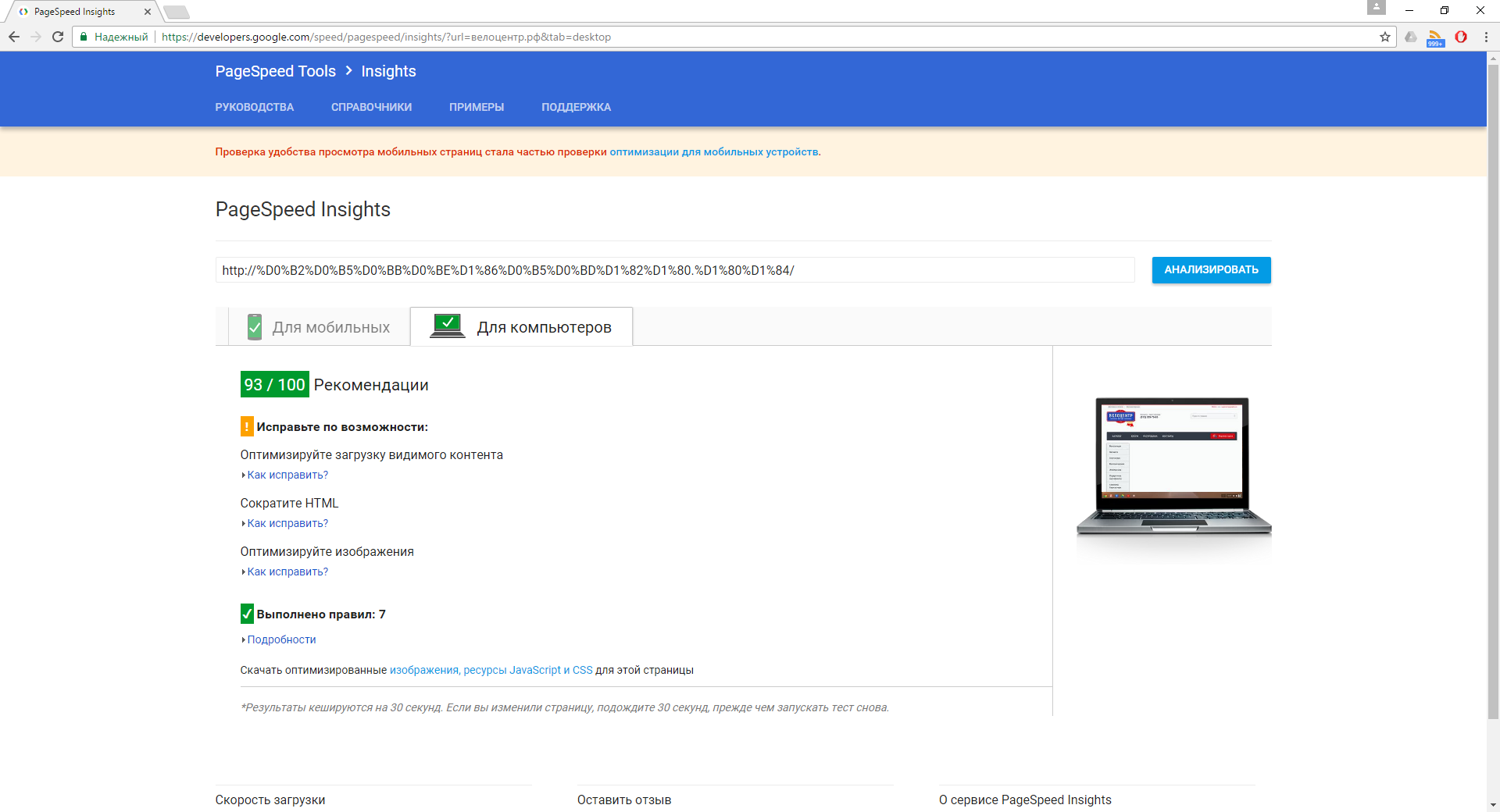
Task: Click the Выполнено правил: 7 text
Action: [x=321, y=614]
